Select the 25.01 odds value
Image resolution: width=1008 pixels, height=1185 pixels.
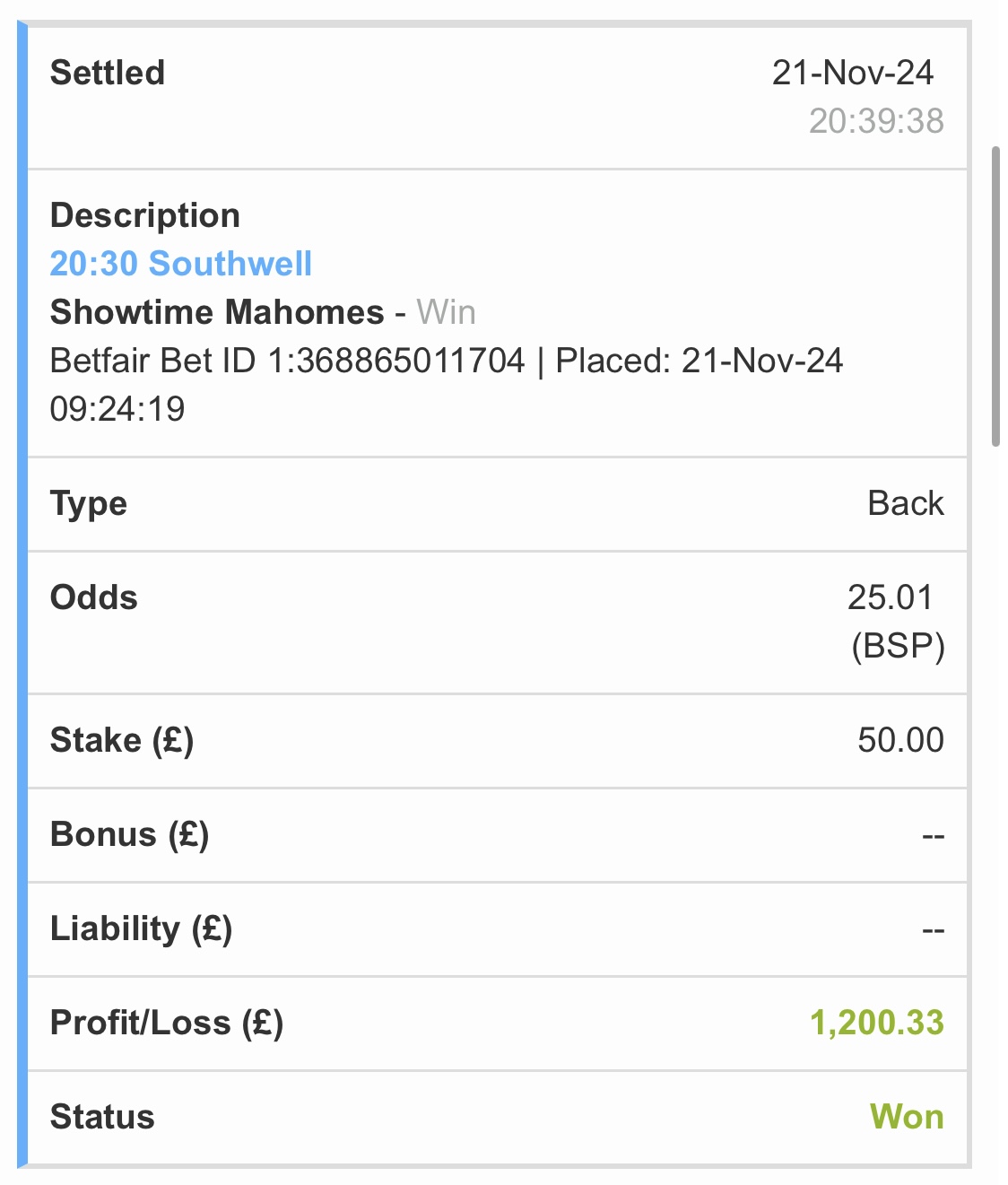click(890, 597)
